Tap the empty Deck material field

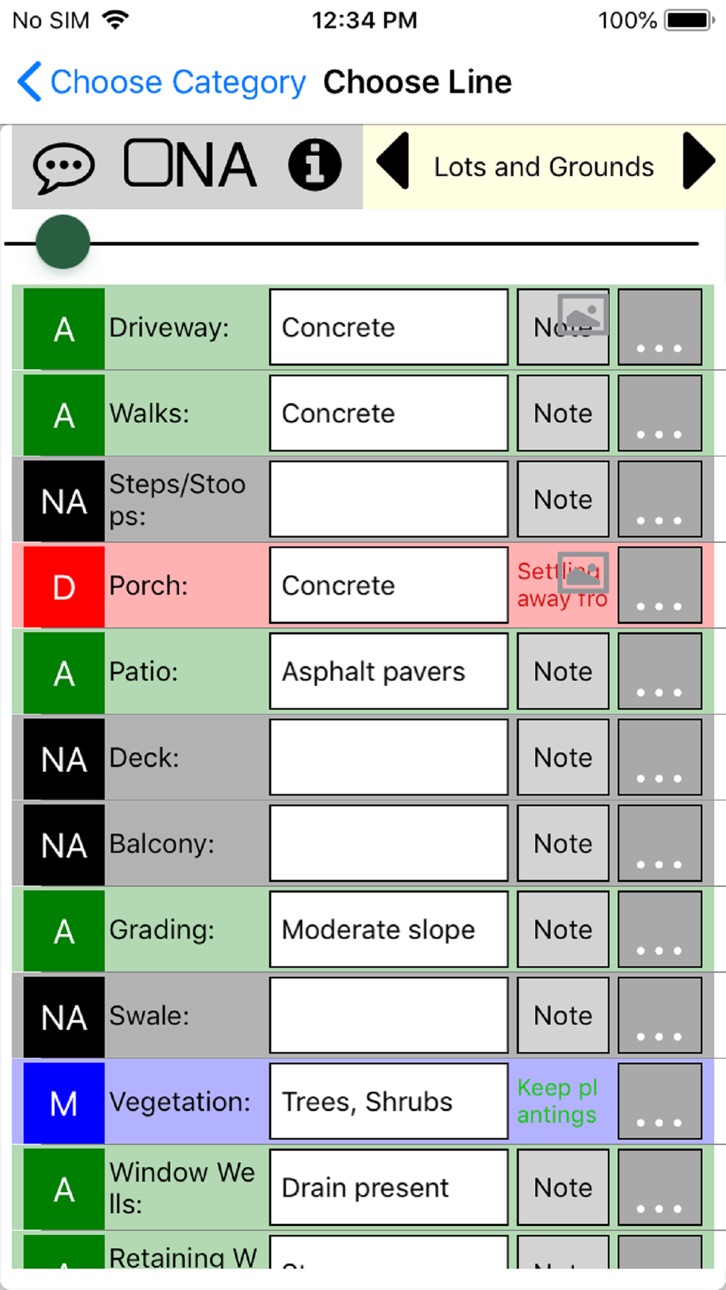pos(389,758)
